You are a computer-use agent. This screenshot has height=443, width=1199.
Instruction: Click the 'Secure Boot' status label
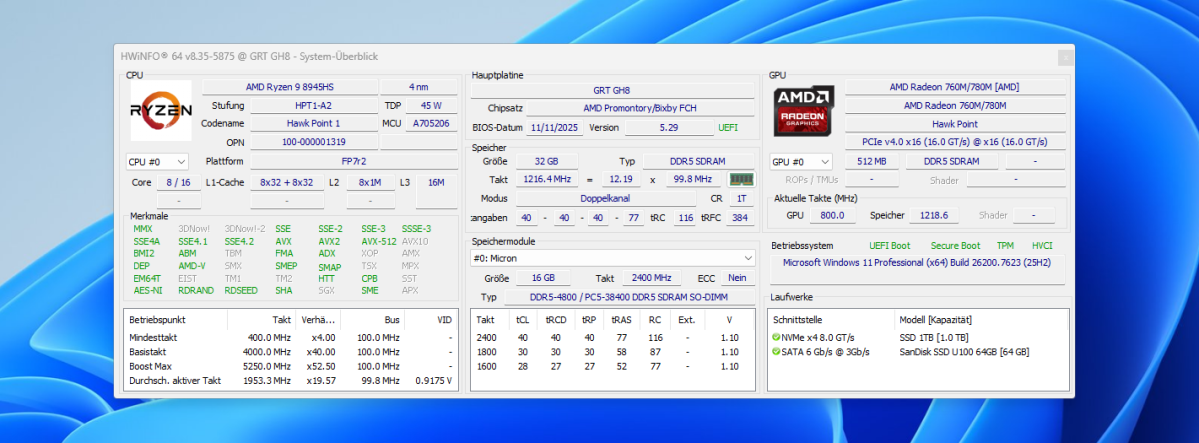pos(955,246)
